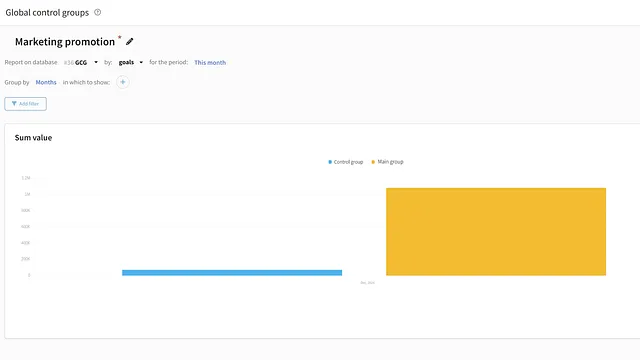Viewport: 640px width, 360px height.
Task: Select the yellow Main group bar
Action: point(496,231)
